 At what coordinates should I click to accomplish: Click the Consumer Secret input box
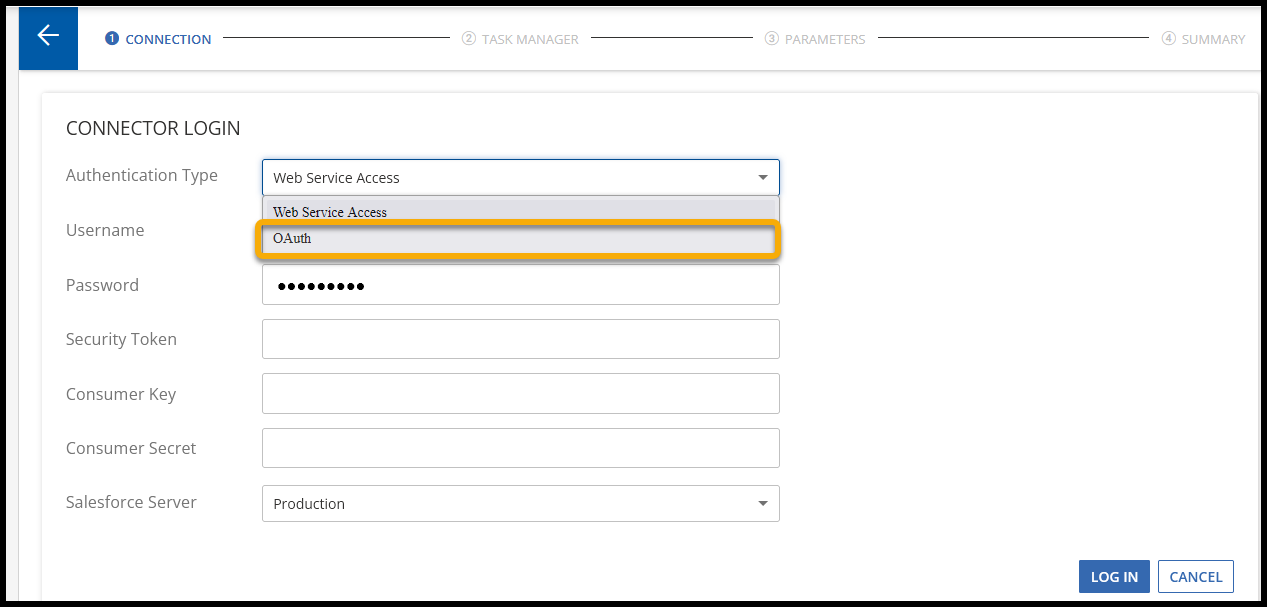click(520, 448)
